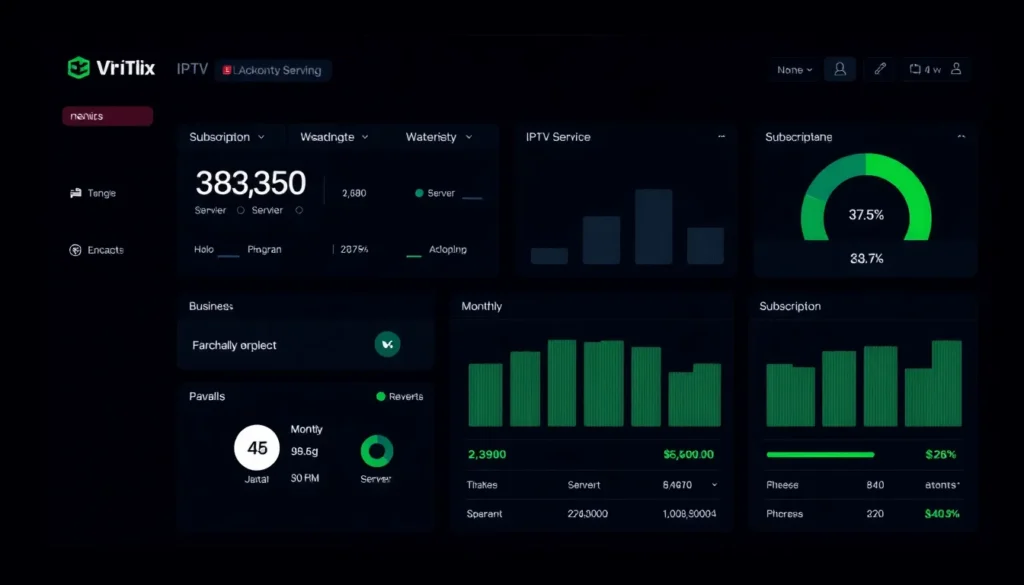This screenshot has height=585, width=1024.
Task: Click the person icon at far right of header
Action: point(956,69)
